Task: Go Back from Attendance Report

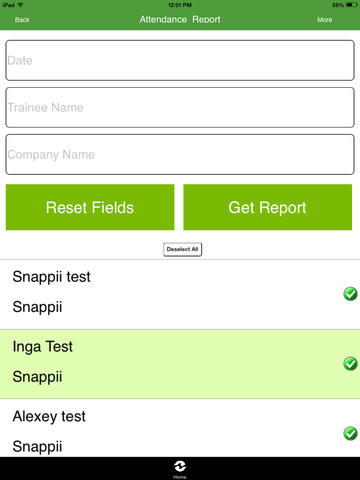Action: [x=22, y=20]
